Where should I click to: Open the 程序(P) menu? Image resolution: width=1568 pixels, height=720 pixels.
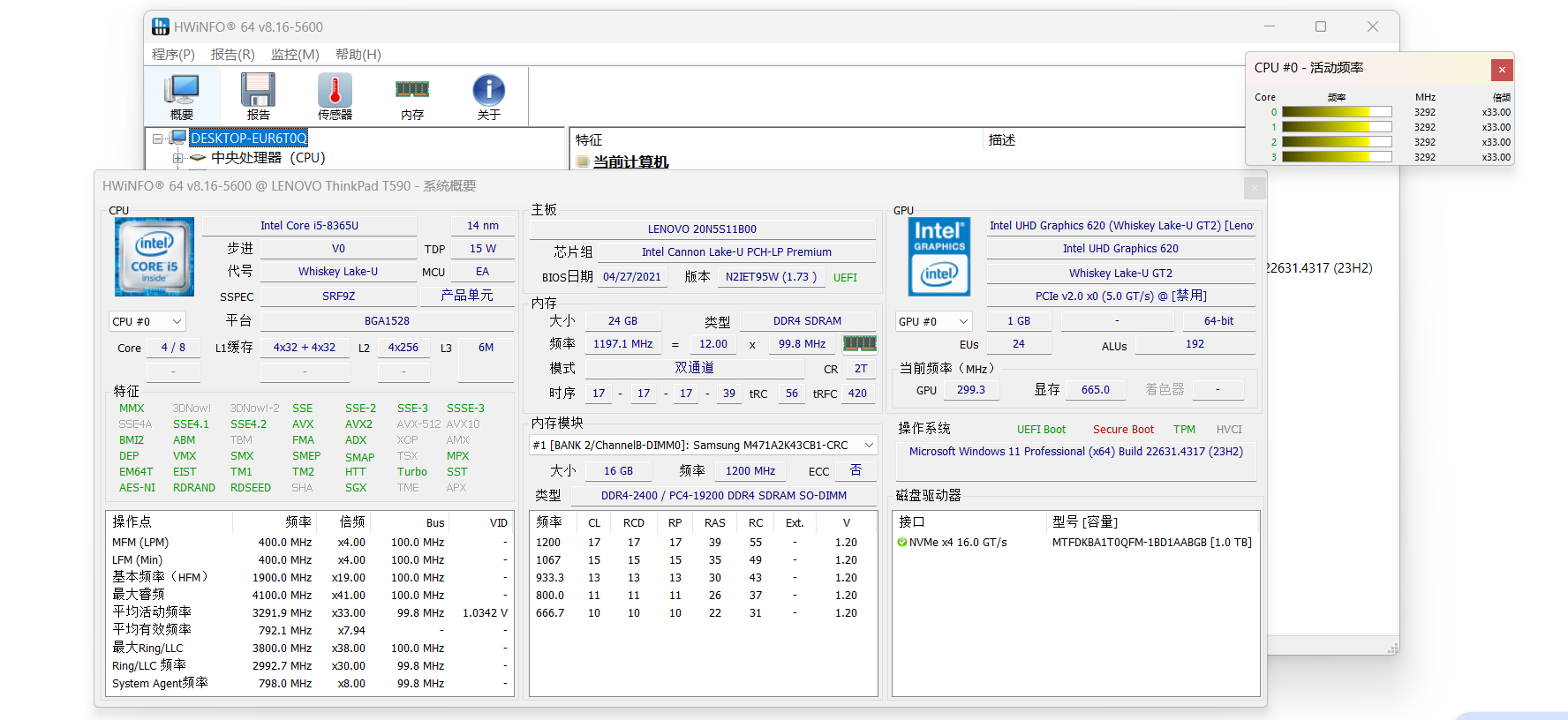[x=173, y=55]
